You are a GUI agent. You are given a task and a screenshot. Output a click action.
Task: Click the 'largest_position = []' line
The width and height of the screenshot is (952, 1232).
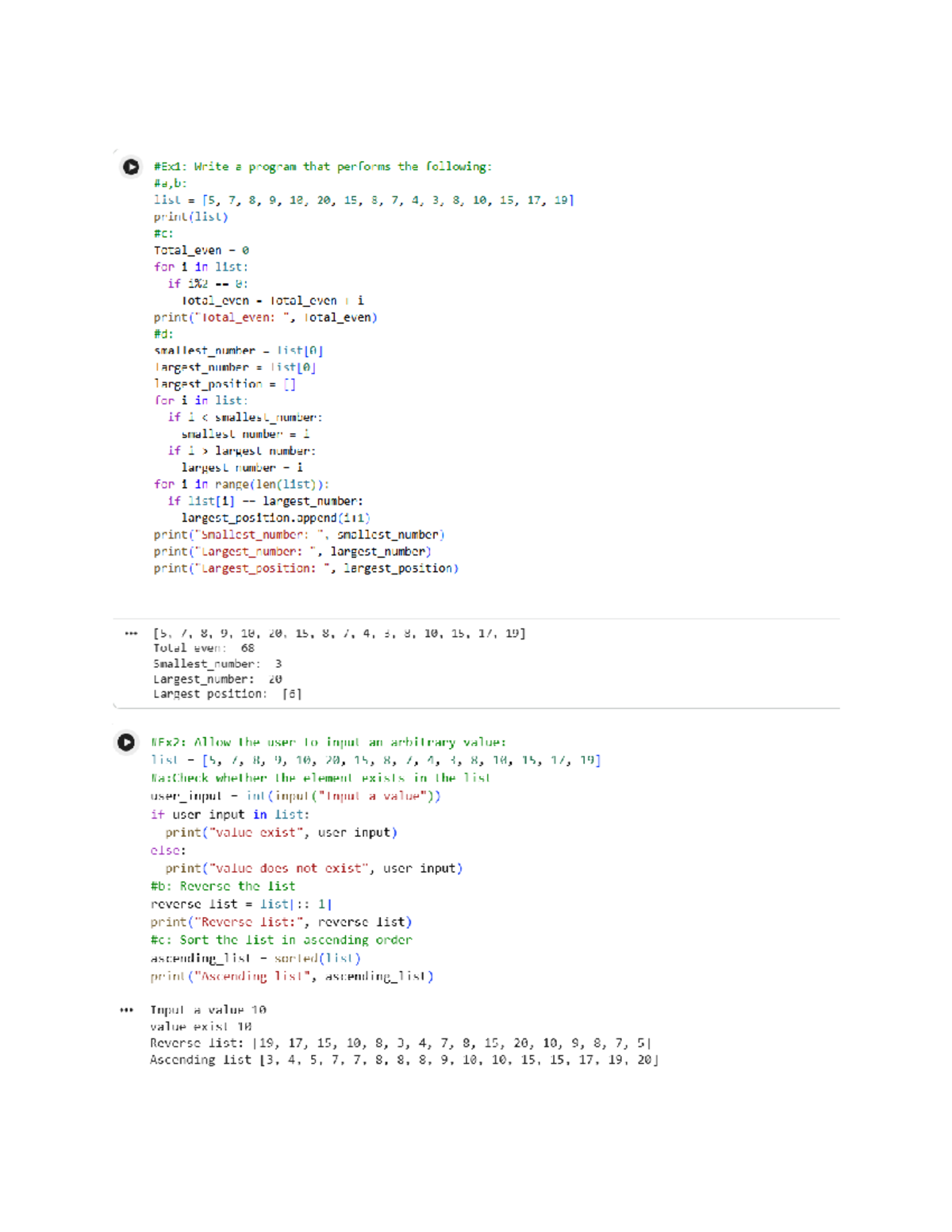click(x=225, y=384)
